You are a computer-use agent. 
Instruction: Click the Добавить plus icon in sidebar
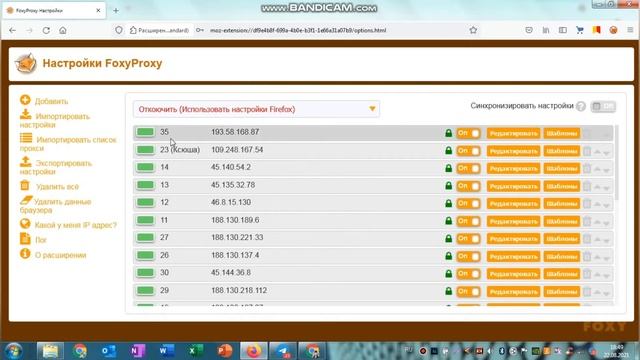25,100
